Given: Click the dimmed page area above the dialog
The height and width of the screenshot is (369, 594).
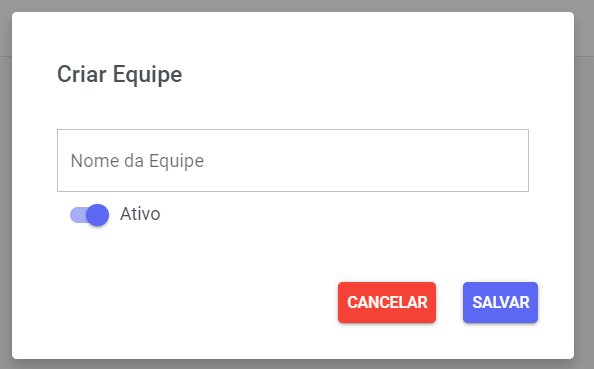Looking at the screenshot, I should (297, 5).
